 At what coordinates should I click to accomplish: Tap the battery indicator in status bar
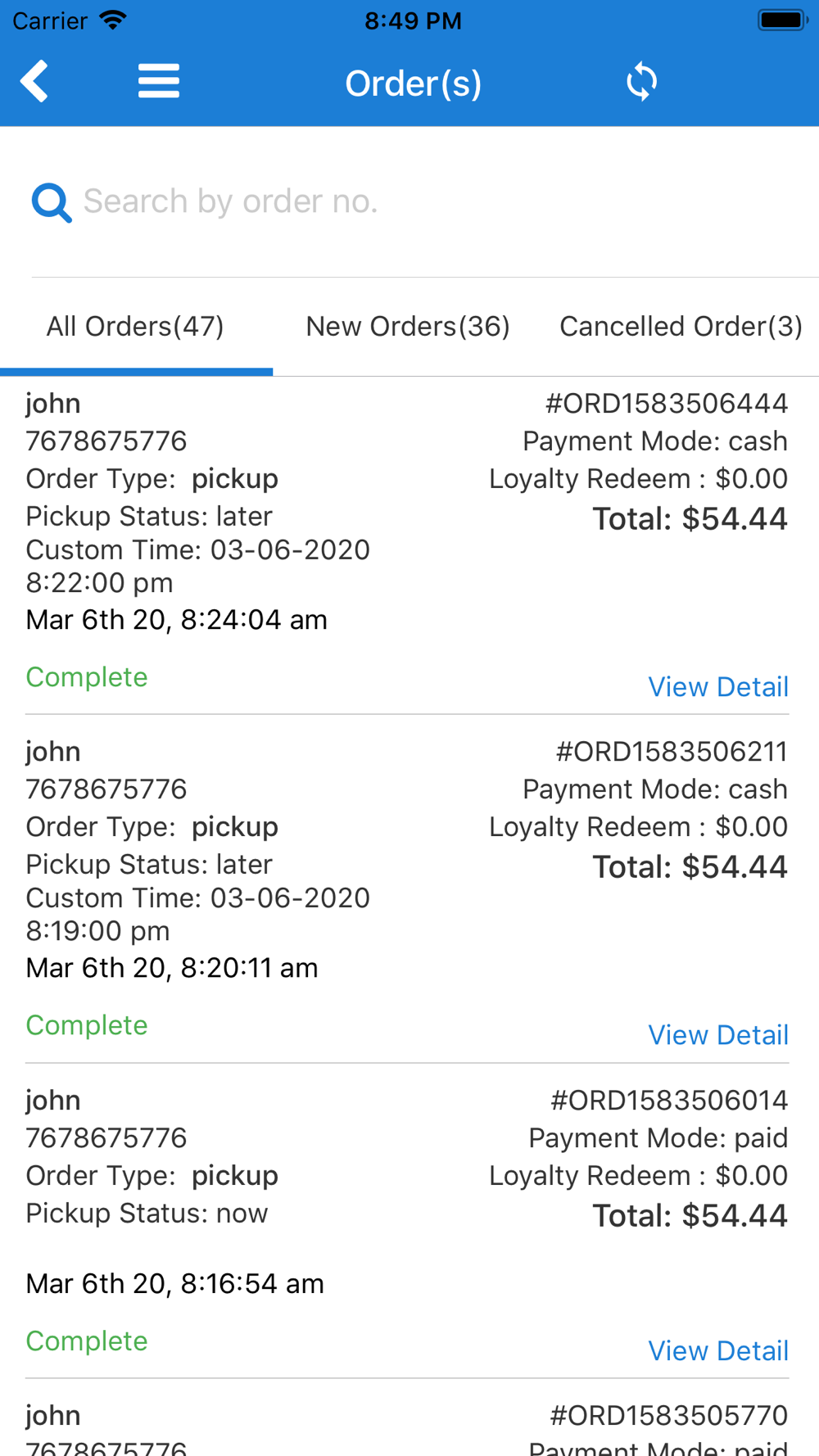coord(782,20)
